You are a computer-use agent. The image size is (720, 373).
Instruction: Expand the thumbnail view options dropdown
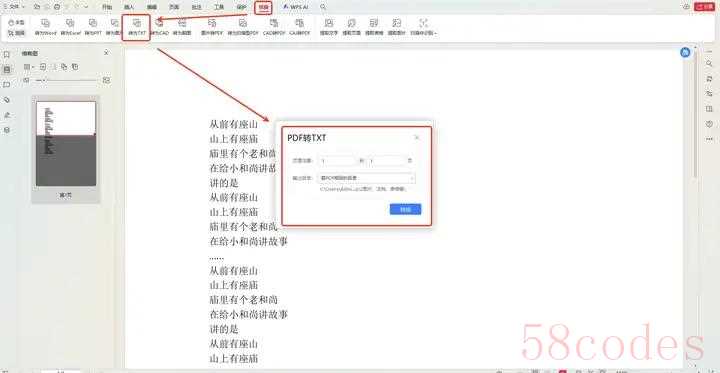pos(29,67)
